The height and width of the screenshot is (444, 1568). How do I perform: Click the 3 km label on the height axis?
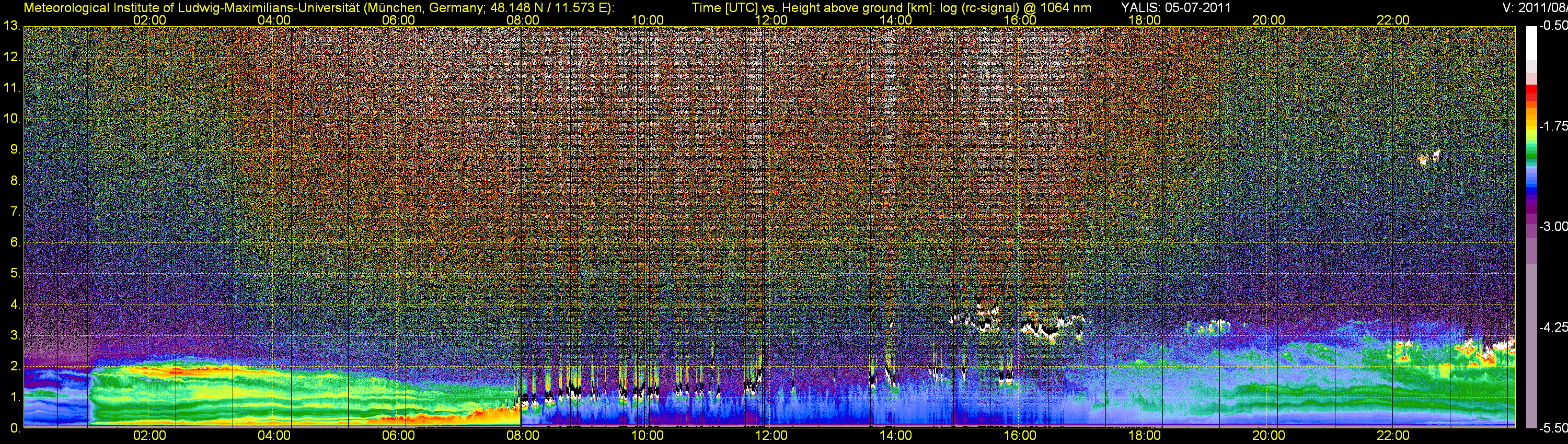coord(15,335)
